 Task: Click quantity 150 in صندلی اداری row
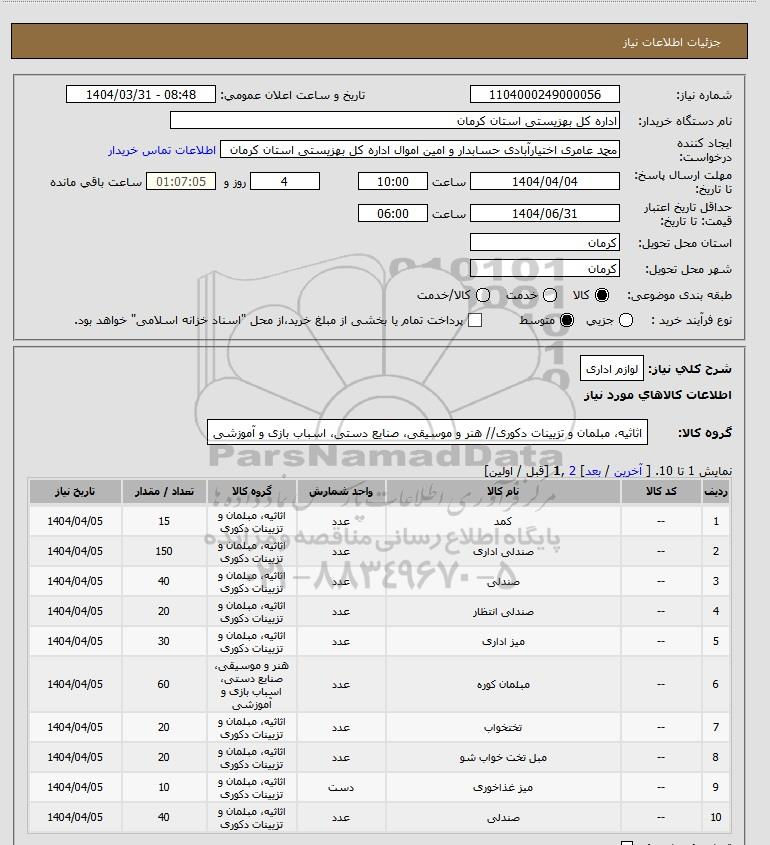[x=164, y=551]
